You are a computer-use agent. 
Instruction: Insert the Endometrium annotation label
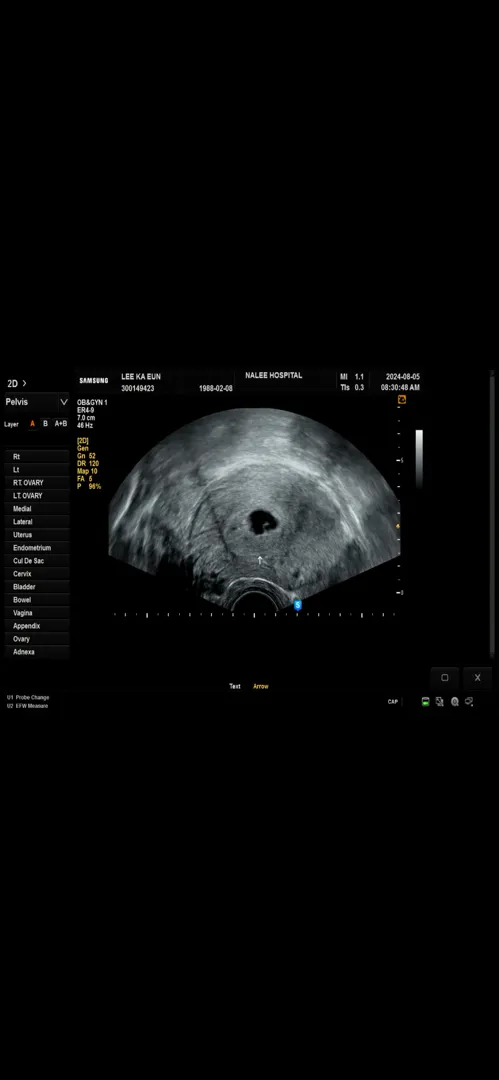tap(37, 548)
